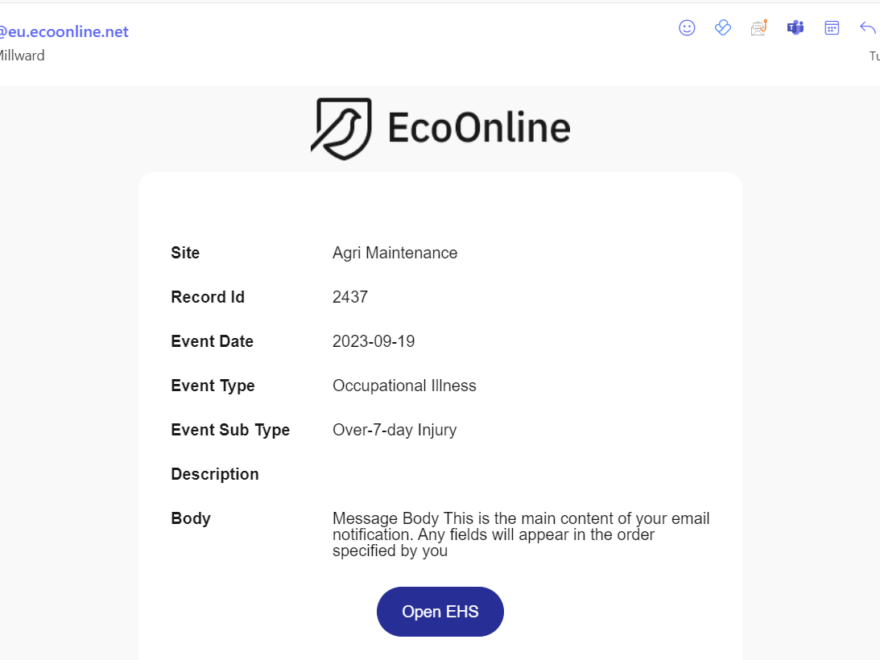Click the Agri Maintenance site value
The width and height of the screenshot is (880, 660).
[395, 253]
